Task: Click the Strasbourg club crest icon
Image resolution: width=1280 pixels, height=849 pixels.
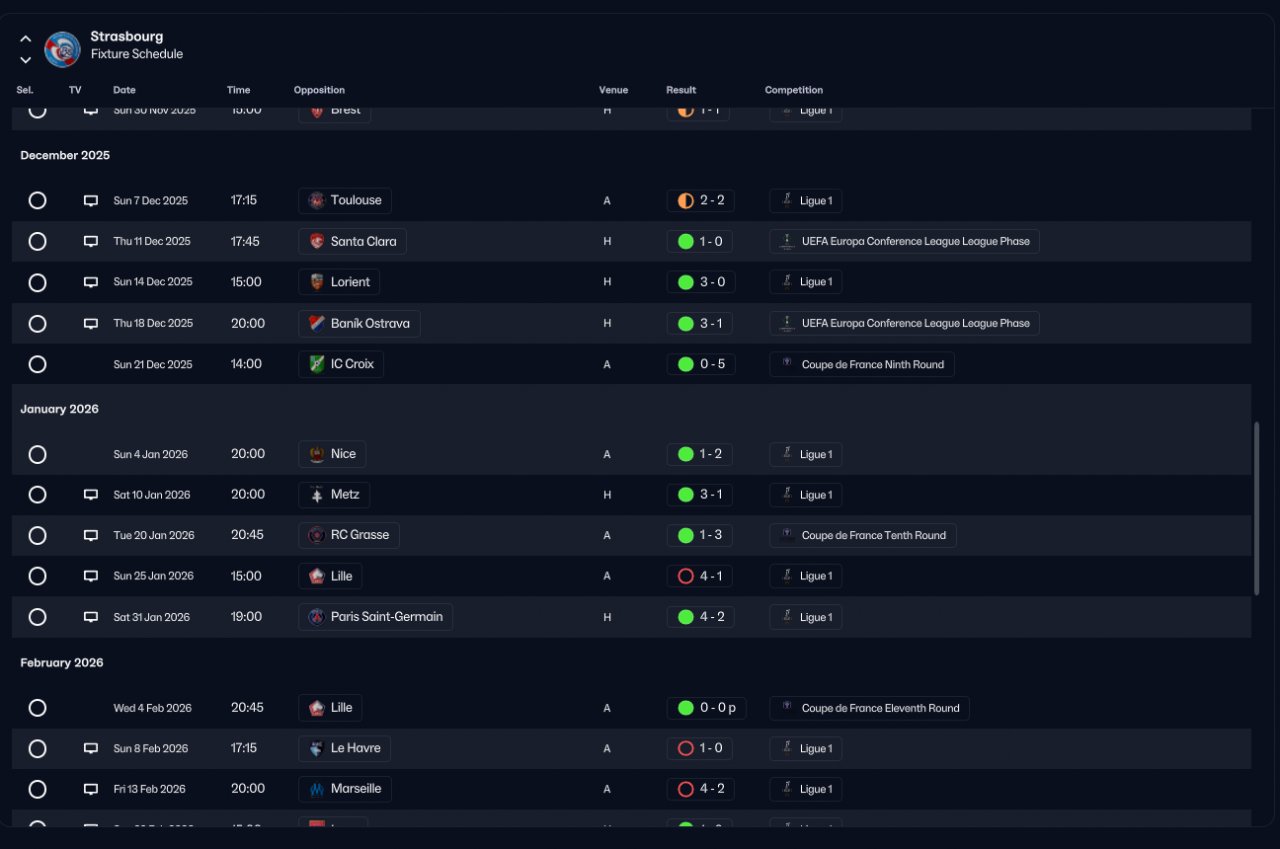Action: [62, 49]
